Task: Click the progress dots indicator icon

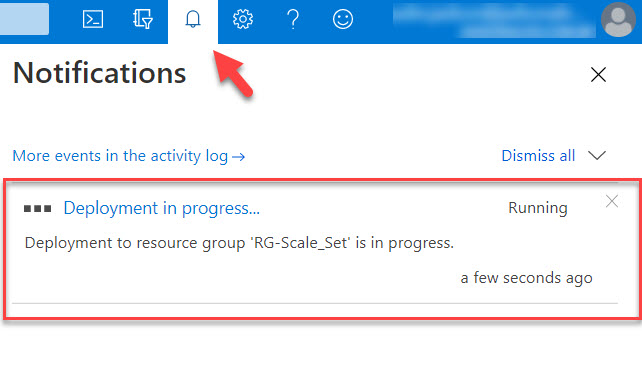Action: pos(38,209)
